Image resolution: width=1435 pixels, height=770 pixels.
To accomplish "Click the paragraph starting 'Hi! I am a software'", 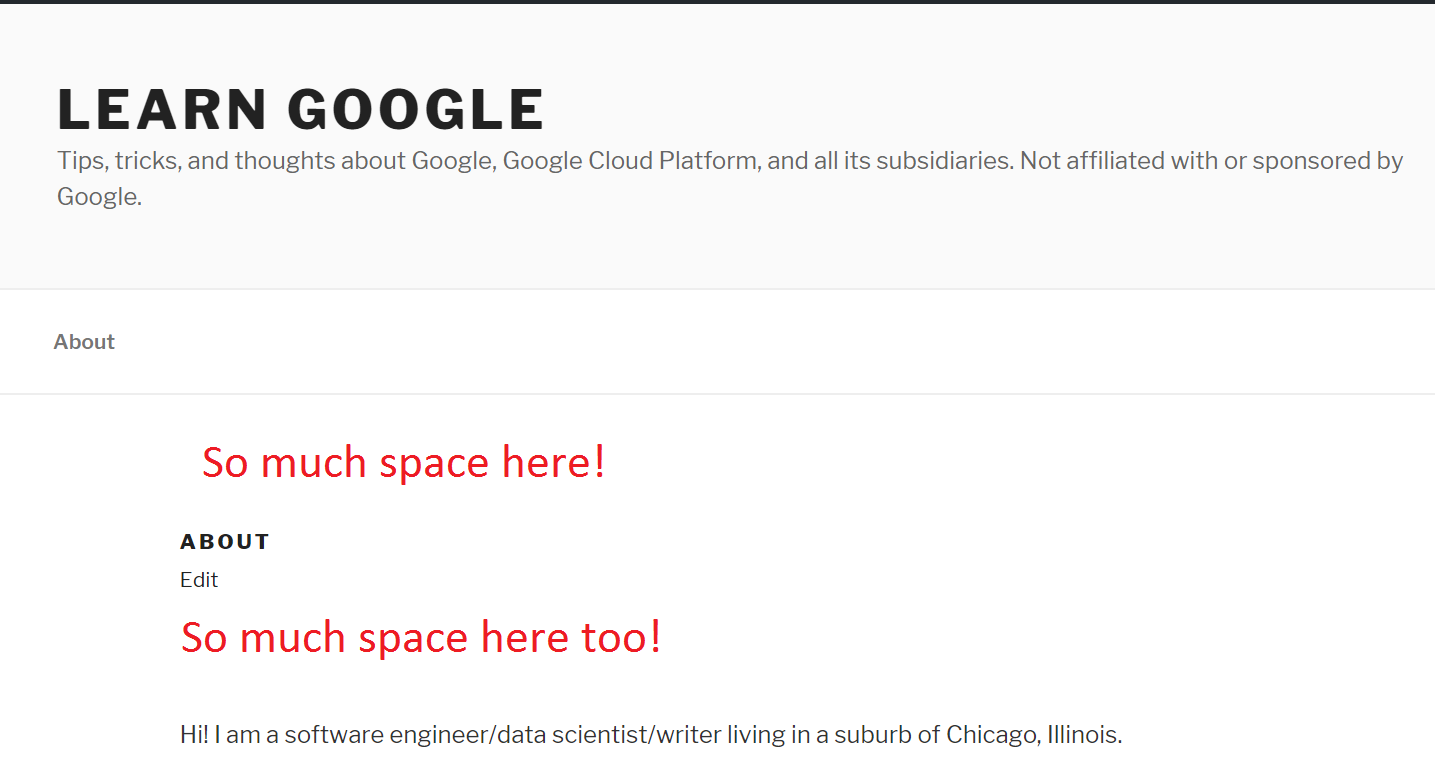I will pos(651,735).
